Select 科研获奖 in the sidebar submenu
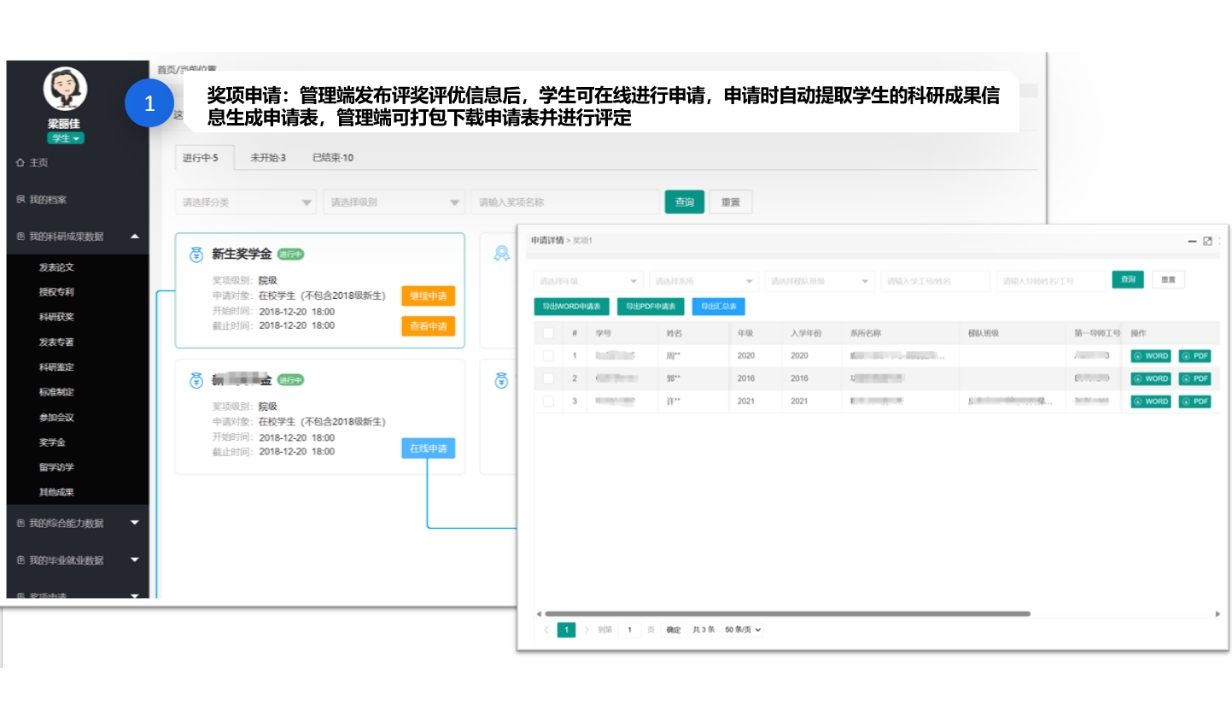 click(x=56, y=318)
